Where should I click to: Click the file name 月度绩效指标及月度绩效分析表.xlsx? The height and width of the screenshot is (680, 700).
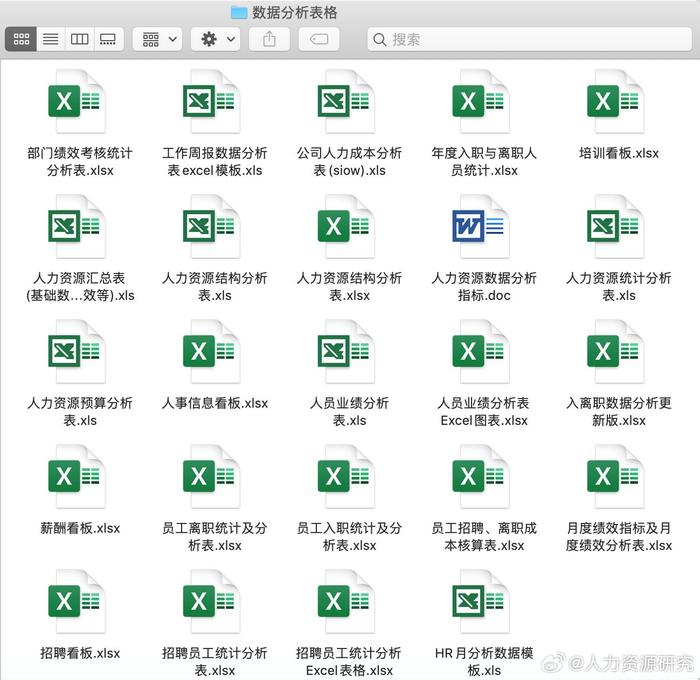coord(619,537)
